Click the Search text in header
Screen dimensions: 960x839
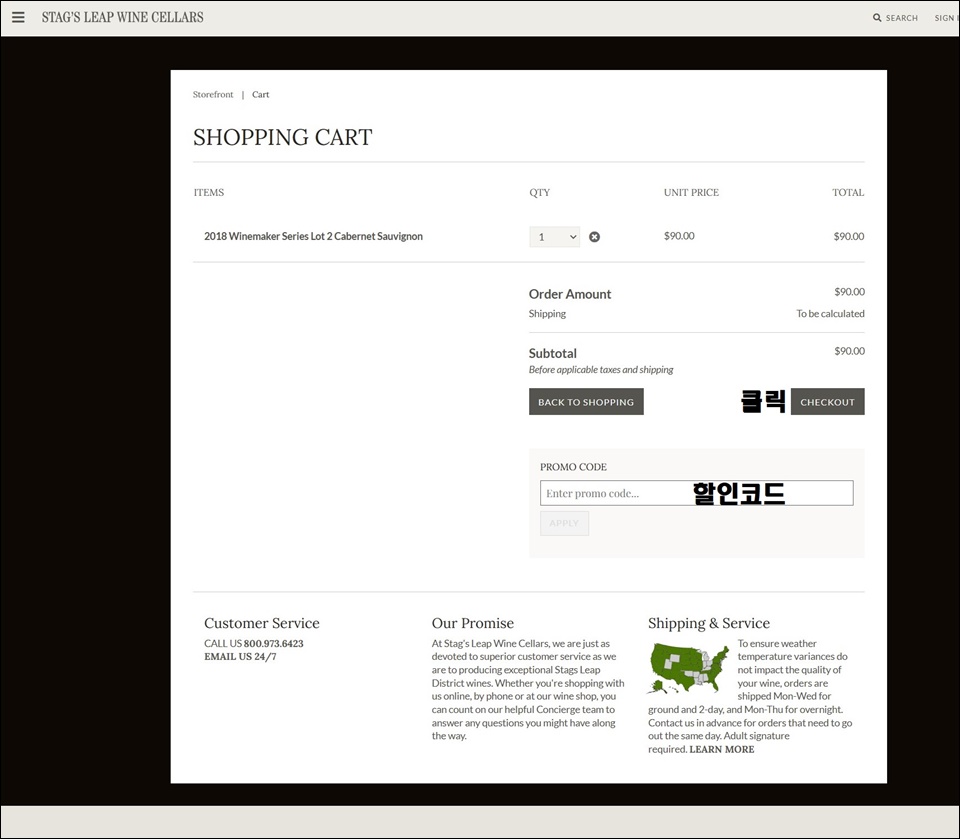tap(902, 18)
